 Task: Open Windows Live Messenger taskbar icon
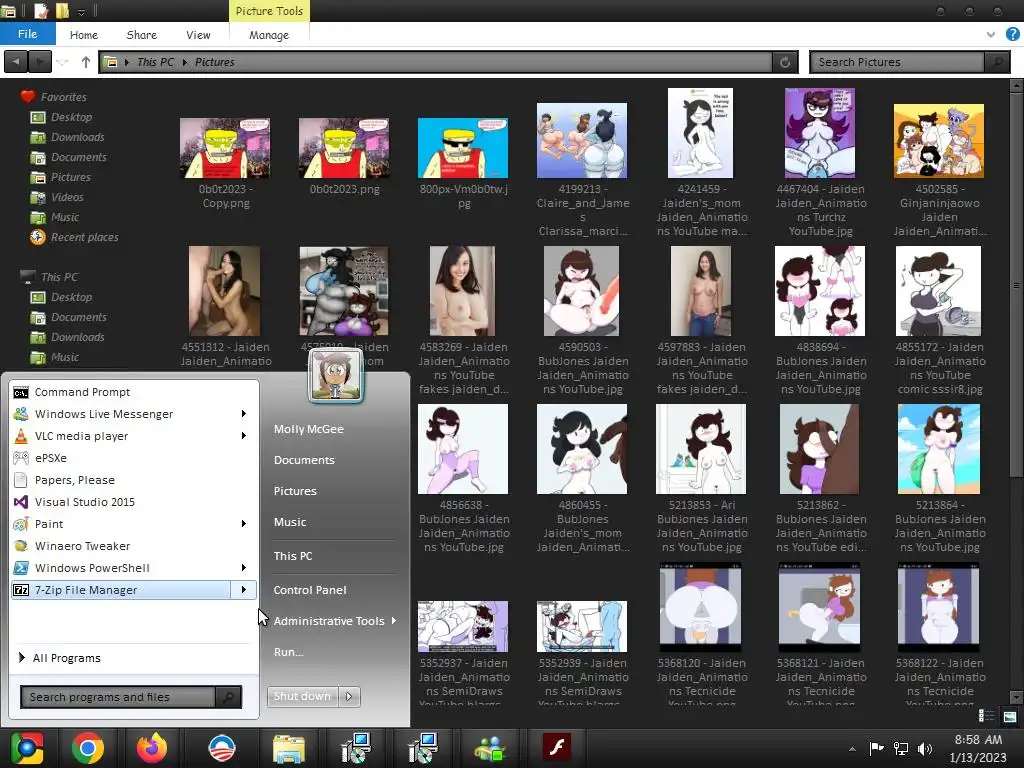(489, 748)
